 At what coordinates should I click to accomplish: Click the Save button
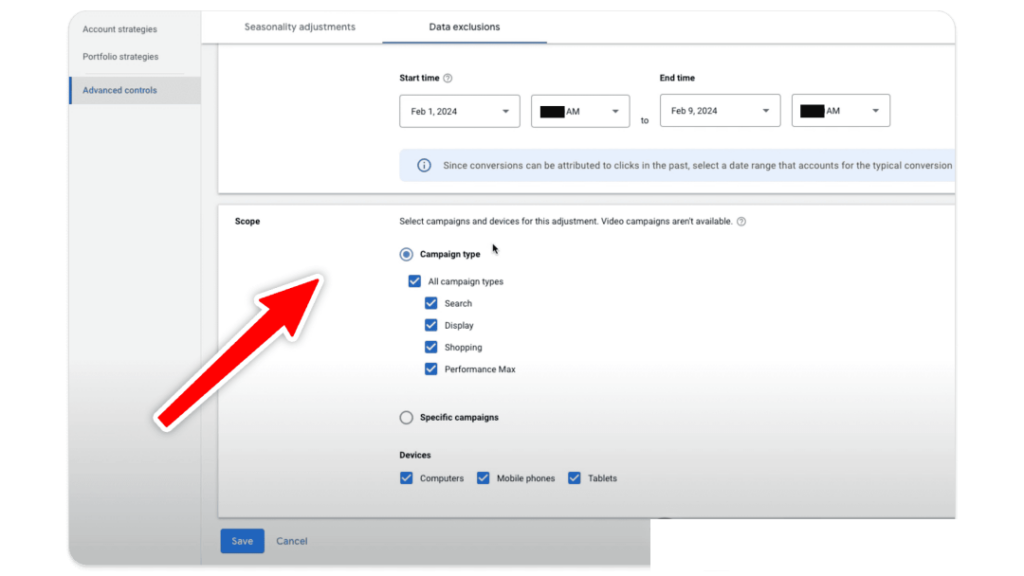tap(242, 540)
